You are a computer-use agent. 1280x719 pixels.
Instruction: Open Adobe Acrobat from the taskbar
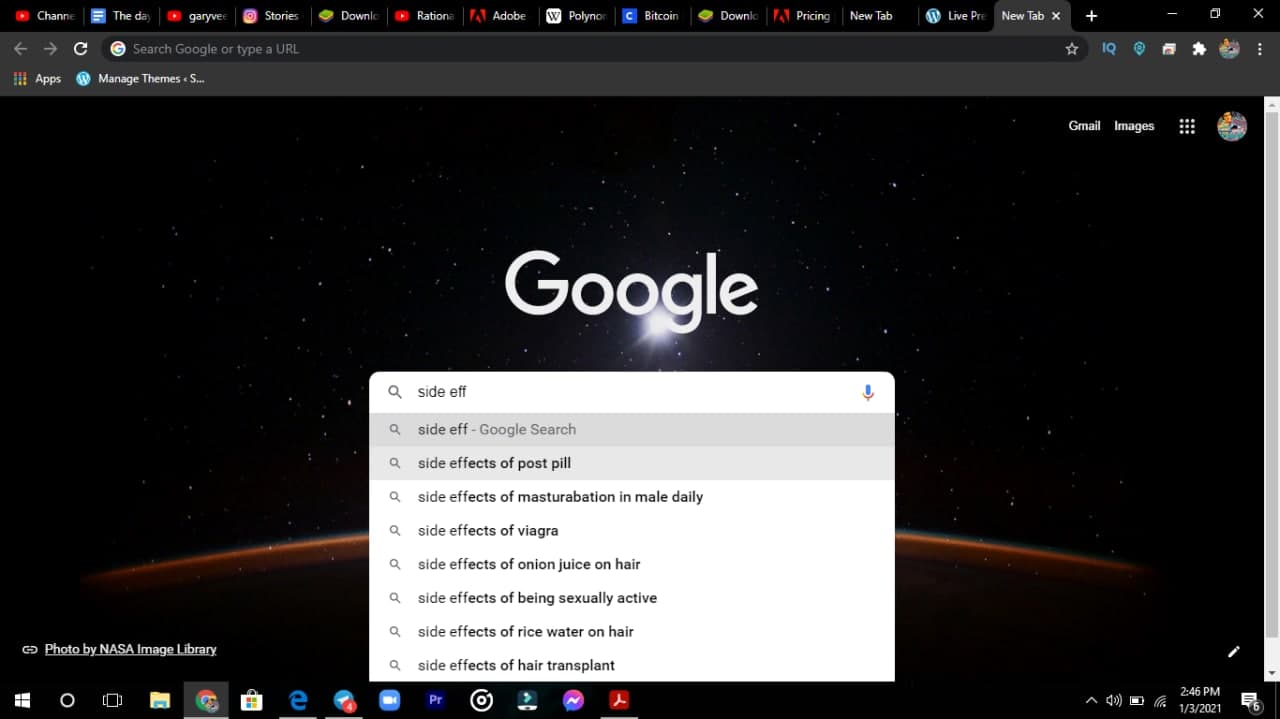point(619,700)
